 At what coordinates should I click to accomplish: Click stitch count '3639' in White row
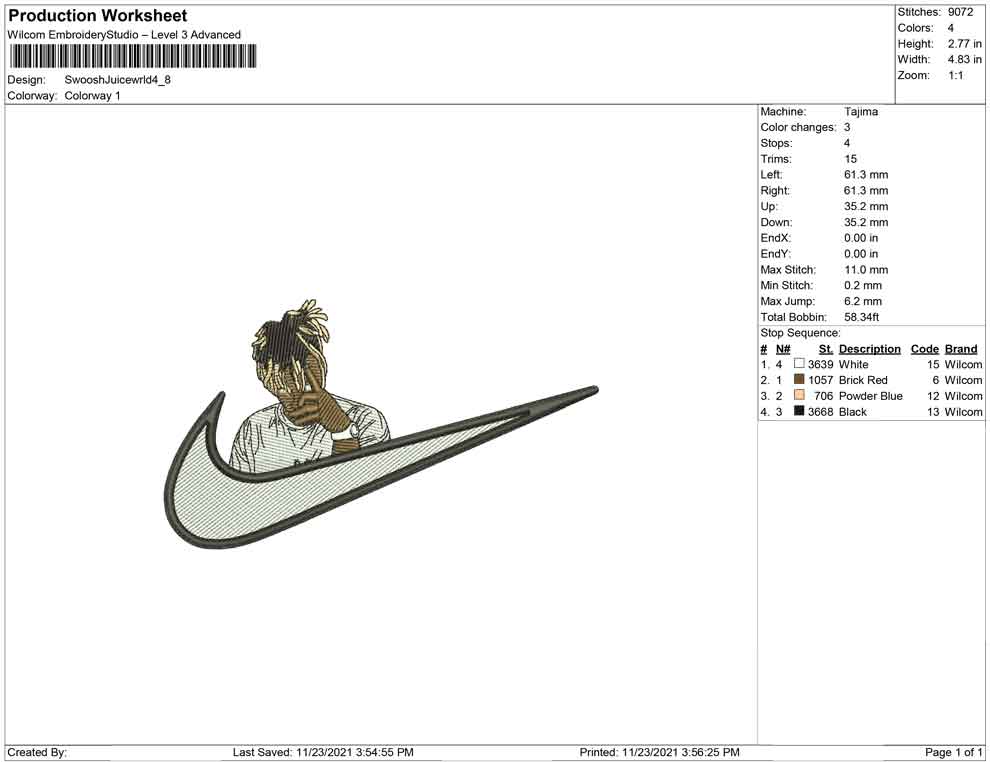point(820,364)
